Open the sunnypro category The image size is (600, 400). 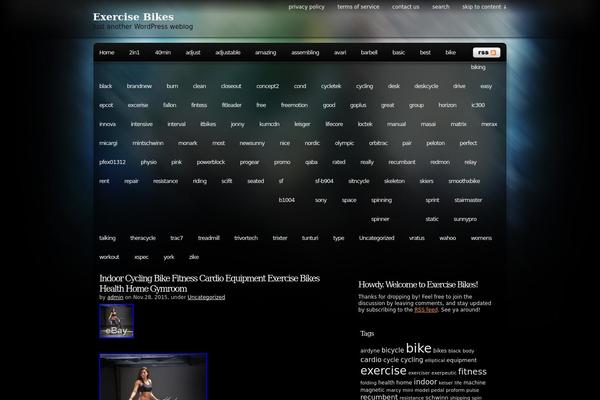tap(465, 219)
